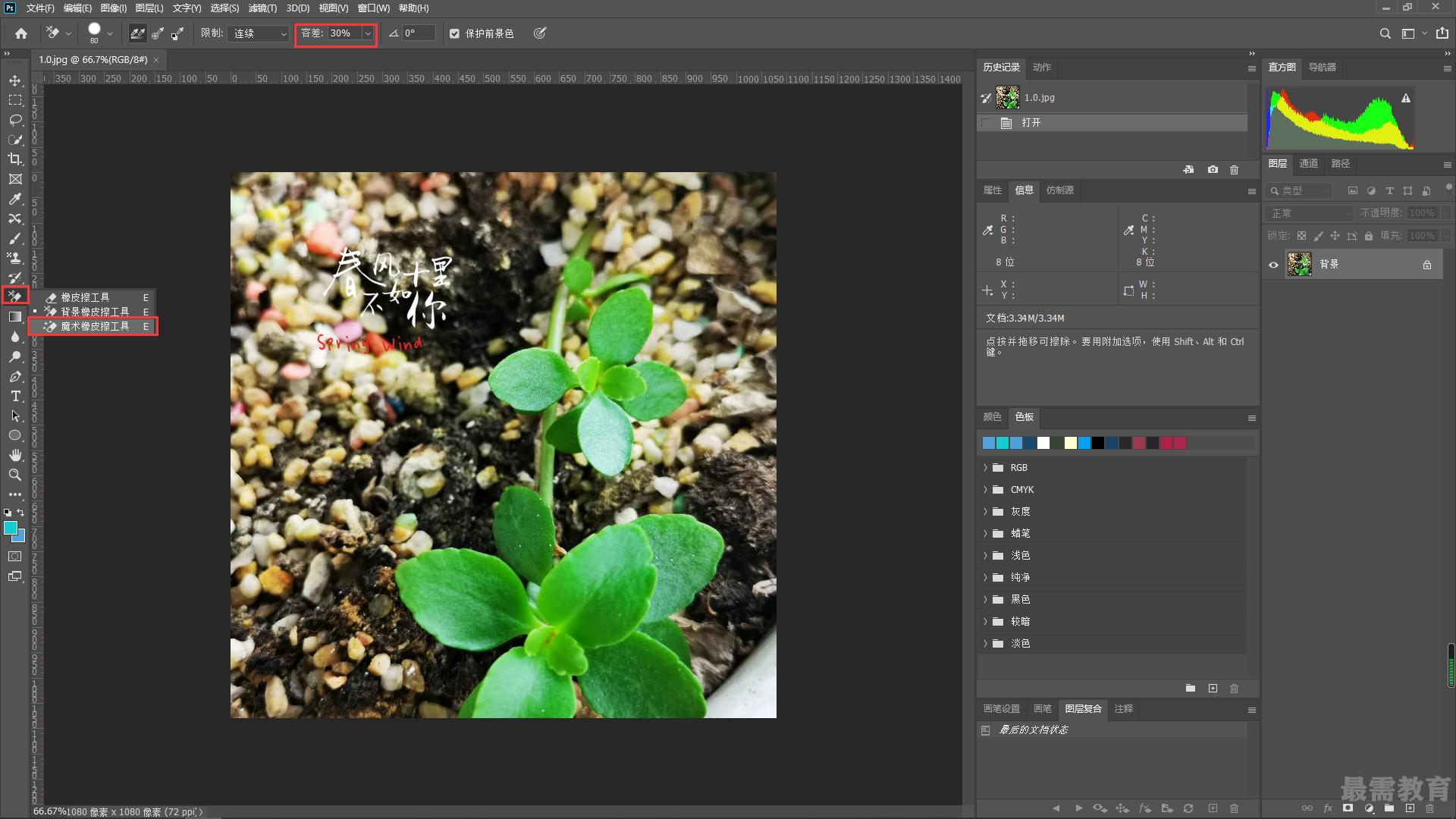The image size is (1456, 819).
Task: Select the Ellipse shape tool
Action: [15, 435]
